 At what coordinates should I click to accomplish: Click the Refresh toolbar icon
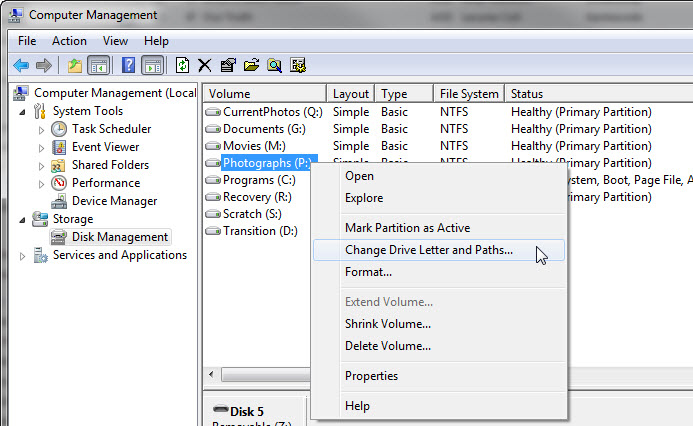tap(182, 65)
